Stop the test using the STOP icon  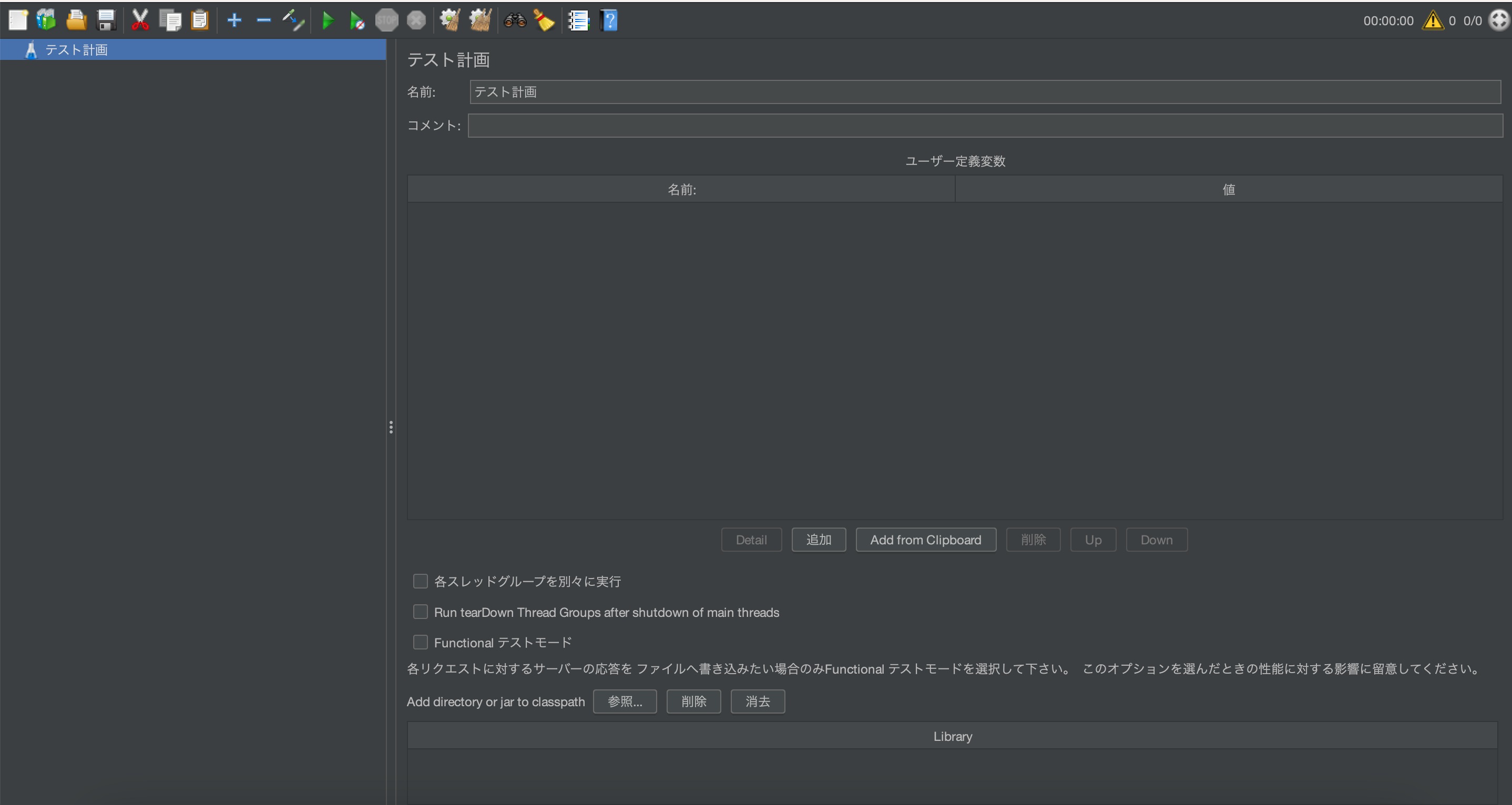click(x=386, y=19)
